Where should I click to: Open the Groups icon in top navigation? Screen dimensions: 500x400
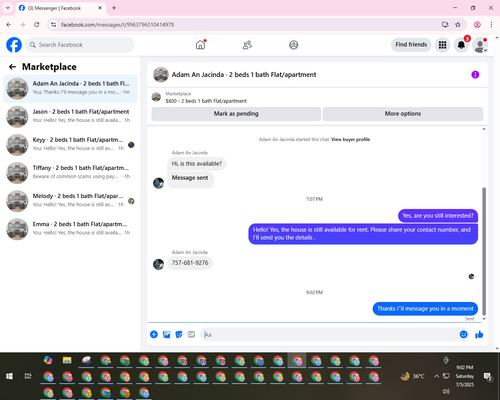294,45
